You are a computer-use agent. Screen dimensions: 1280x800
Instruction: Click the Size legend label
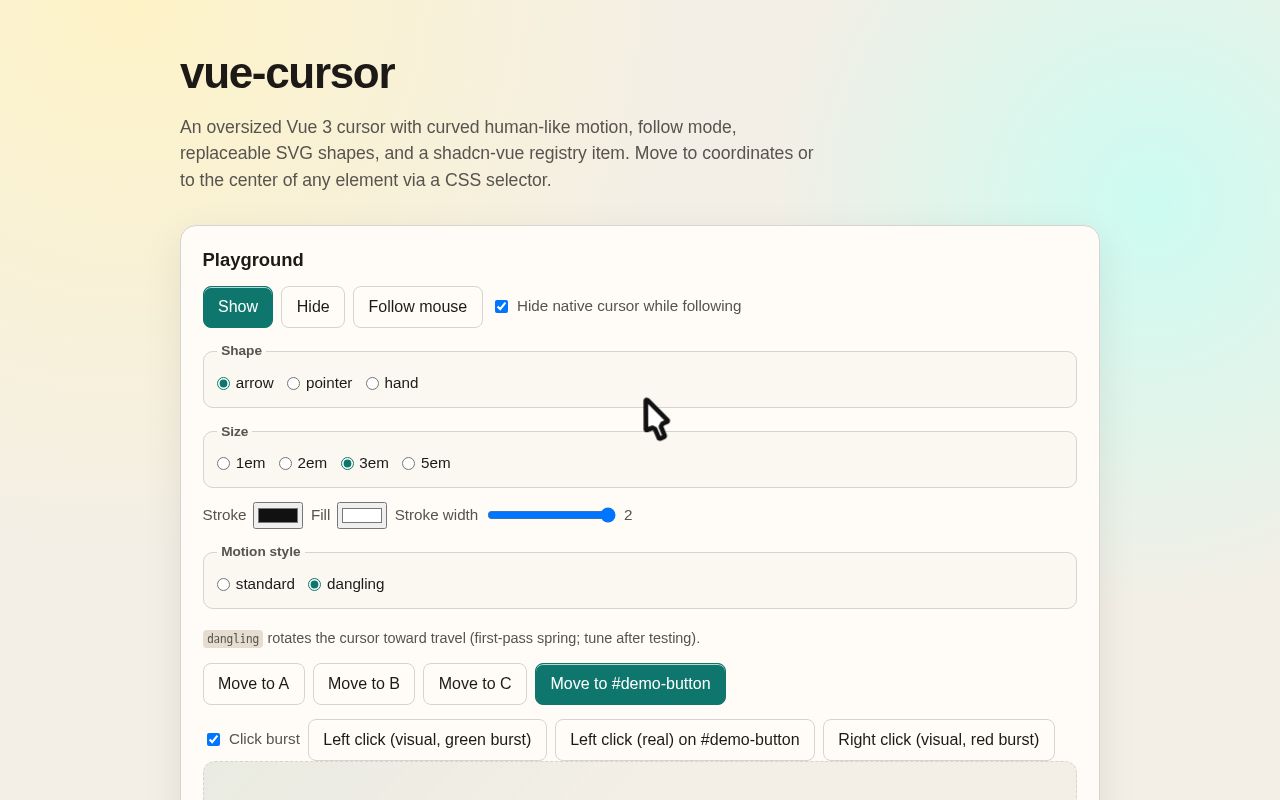[235, 432]
